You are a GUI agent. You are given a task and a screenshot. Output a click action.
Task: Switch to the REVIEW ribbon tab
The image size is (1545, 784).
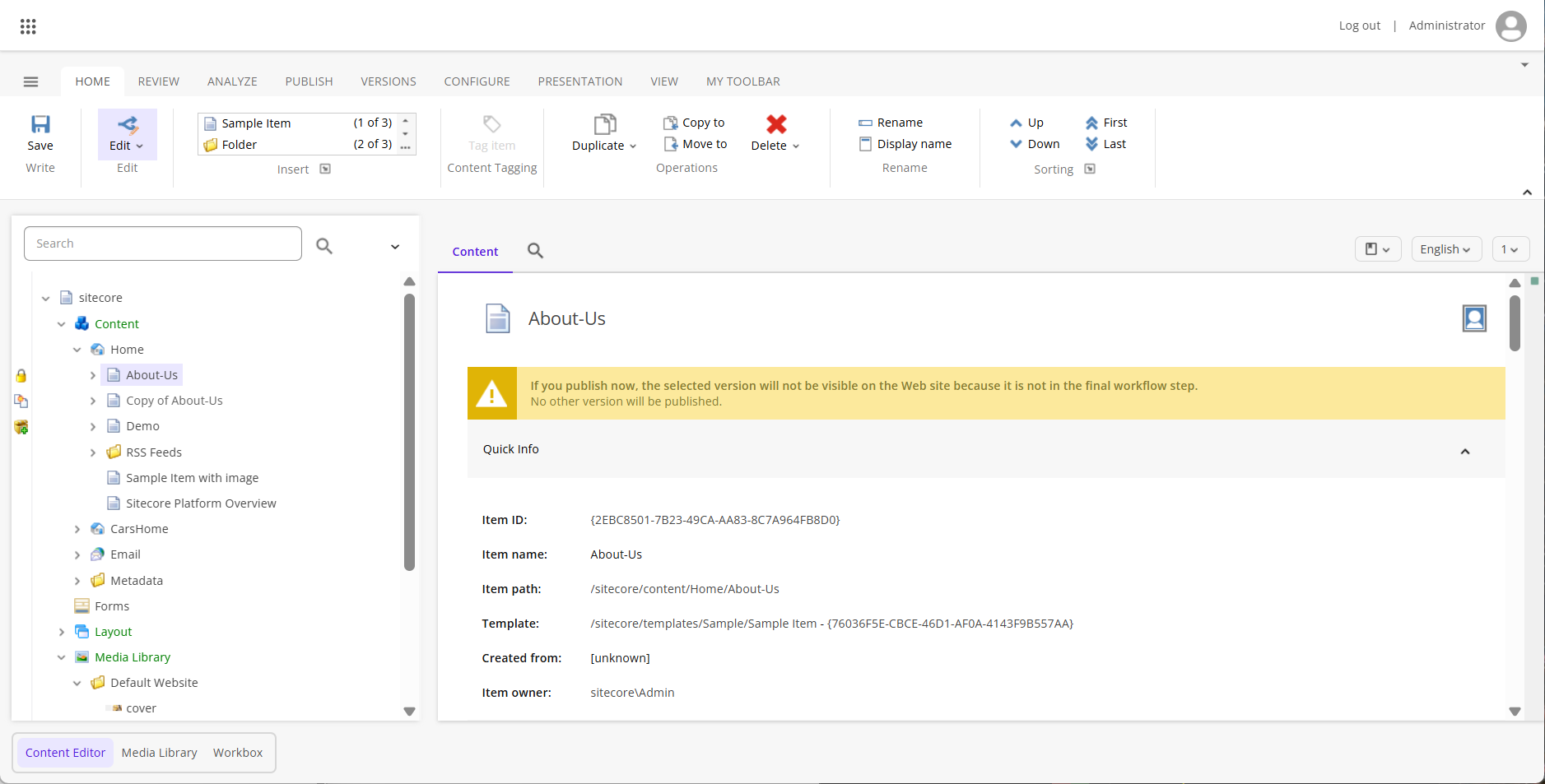[x=159, y=81]
